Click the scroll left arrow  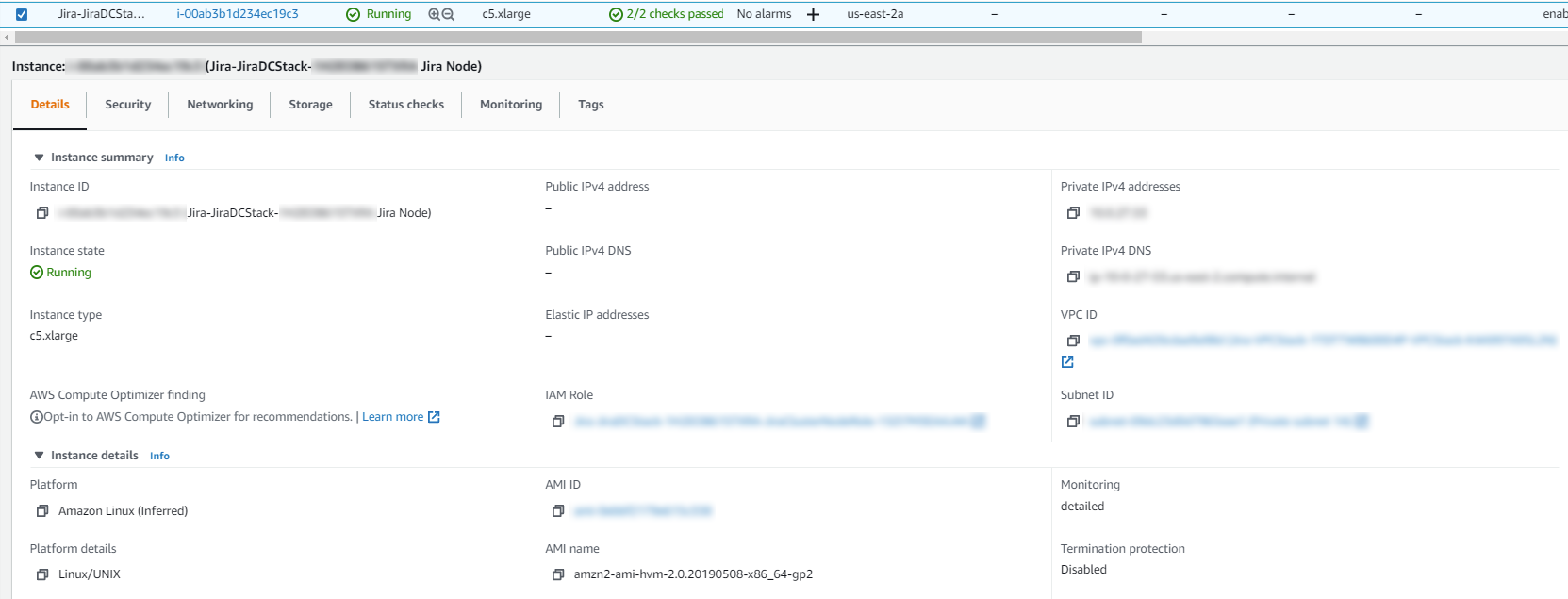pos(7,38)
